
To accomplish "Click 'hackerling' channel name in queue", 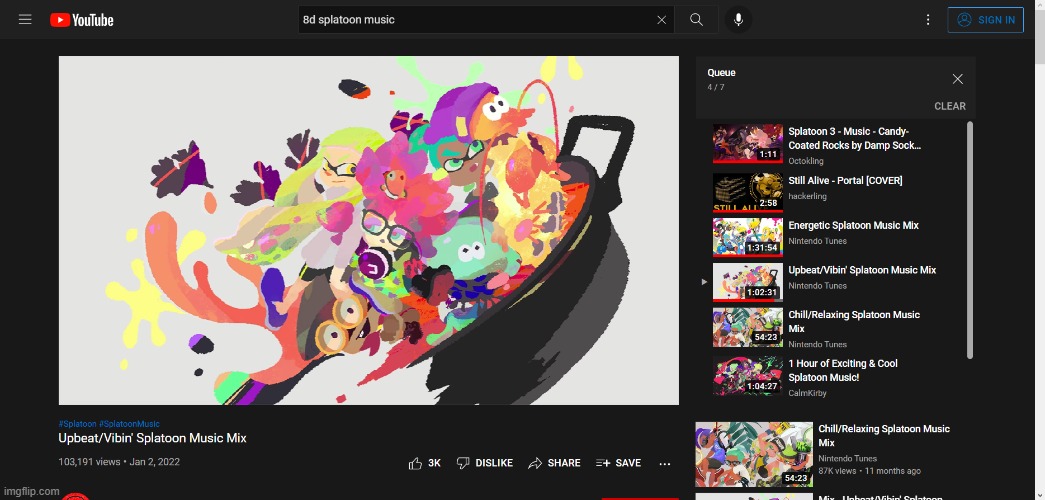I will click(807, 196).
